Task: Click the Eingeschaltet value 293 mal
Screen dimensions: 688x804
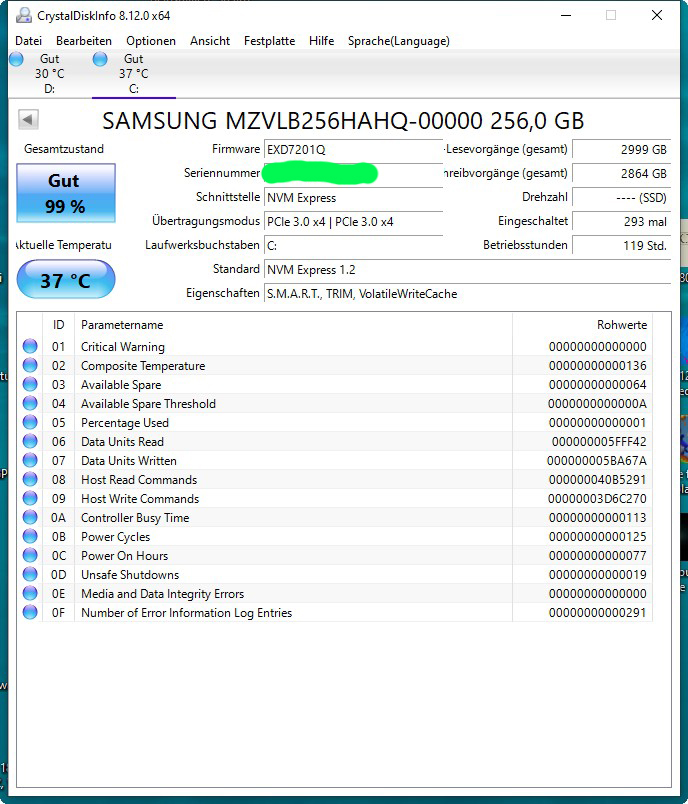Action: pyautogui.click(x=621, y=222)
